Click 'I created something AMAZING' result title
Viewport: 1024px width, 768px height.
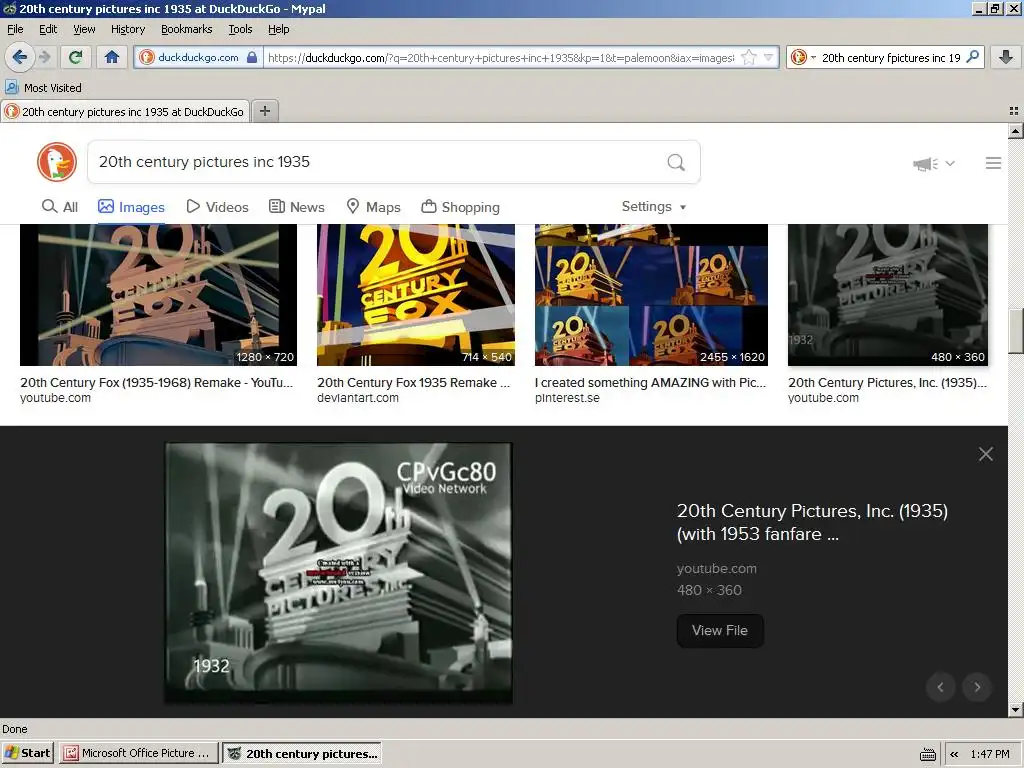[650, 383]
